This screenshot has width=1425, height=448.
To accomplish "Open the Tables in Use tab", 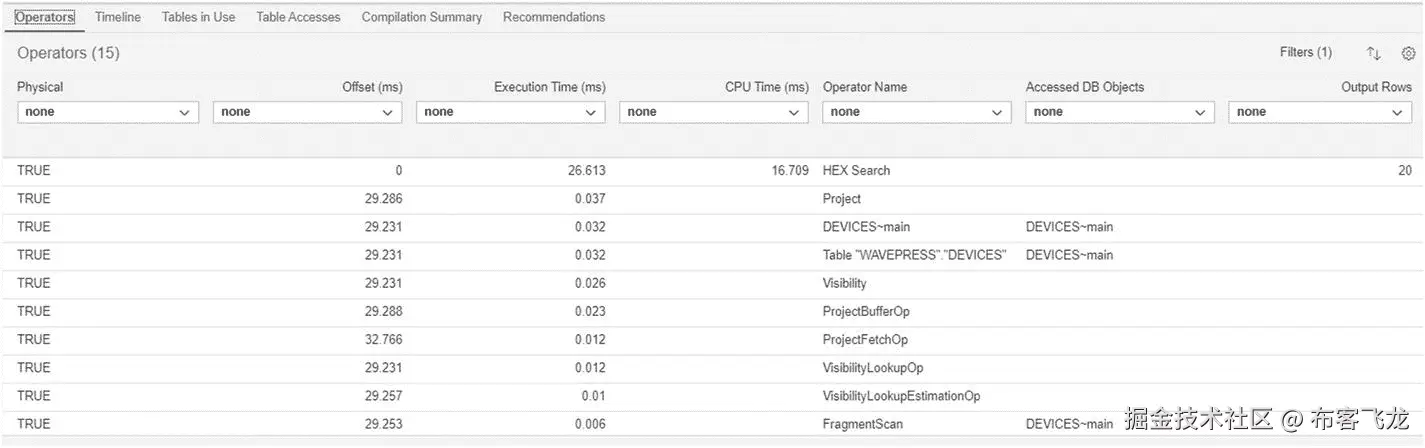I will 198,17.
